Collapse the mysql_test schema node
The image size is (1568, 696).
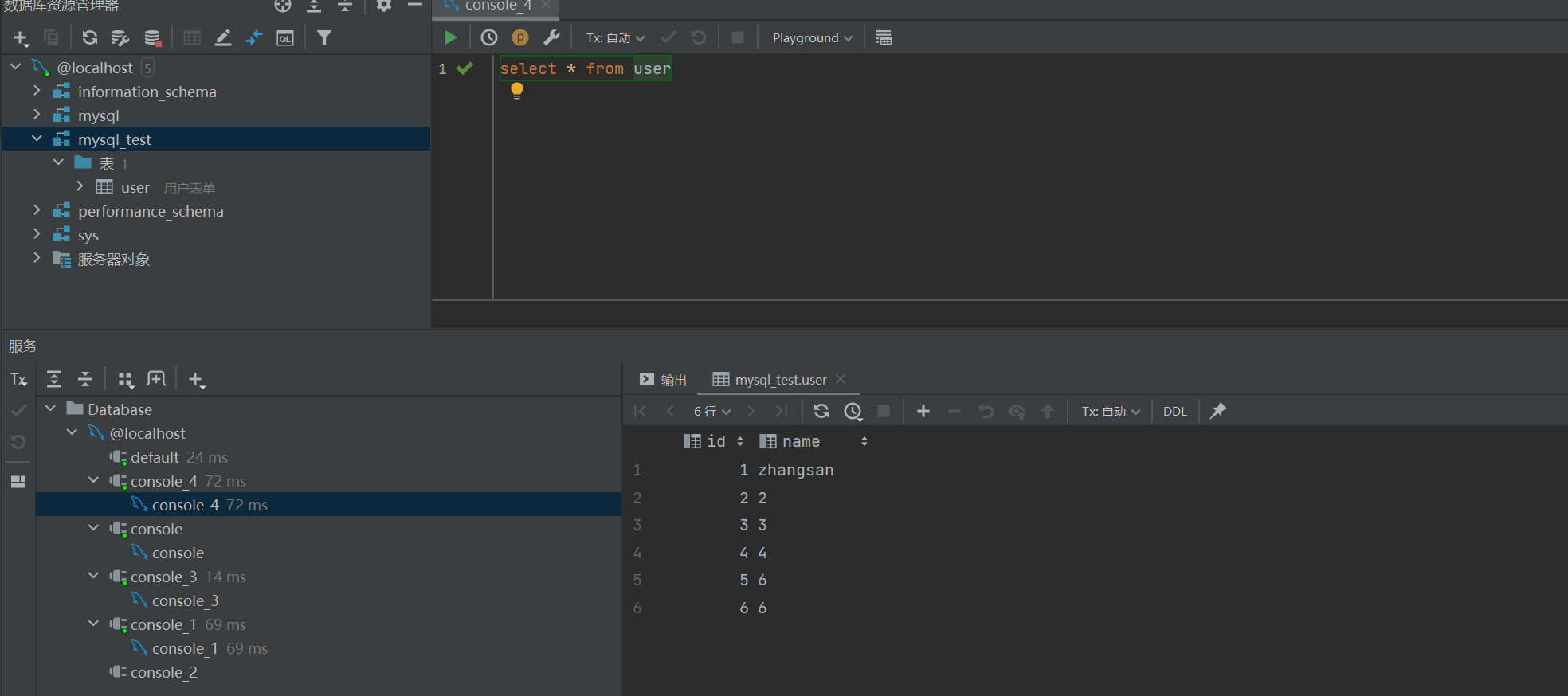coord(37,139)
